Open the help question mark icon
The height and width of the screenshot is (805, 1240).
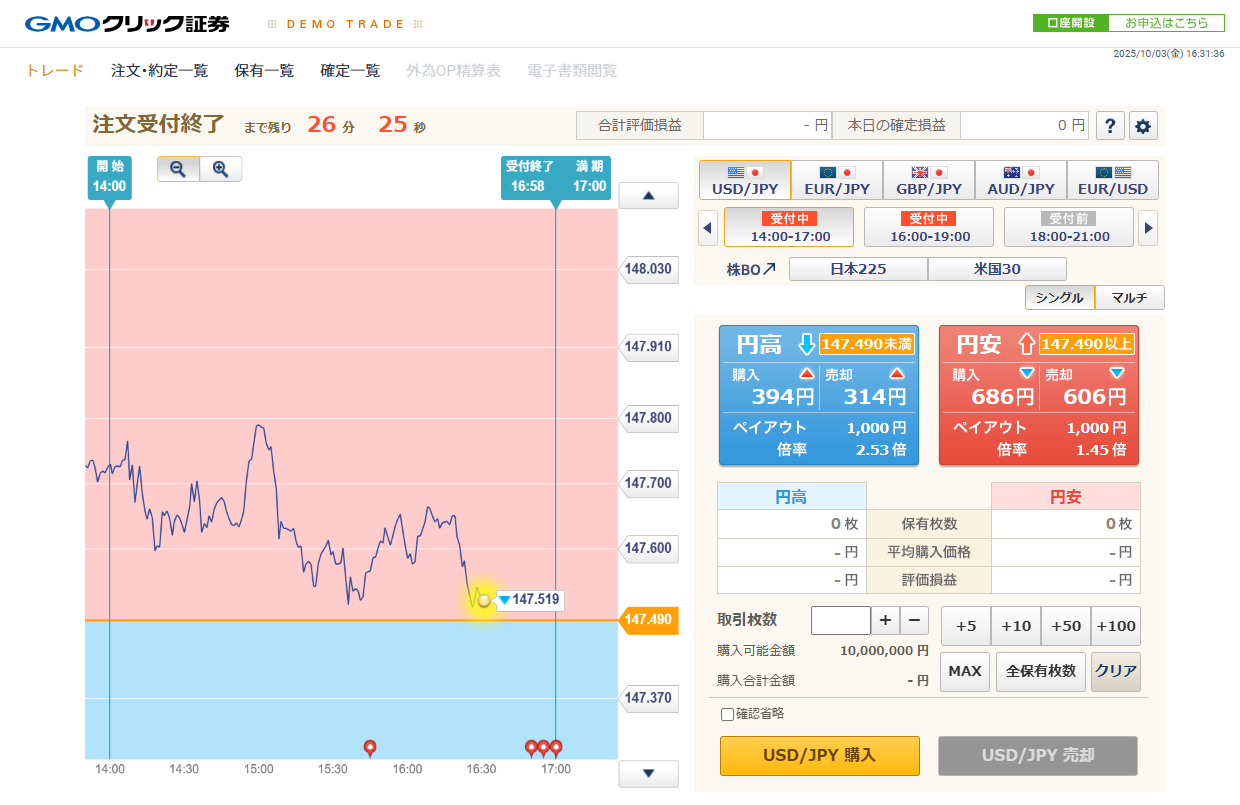pyautogui.click(x=1110, y=126)
